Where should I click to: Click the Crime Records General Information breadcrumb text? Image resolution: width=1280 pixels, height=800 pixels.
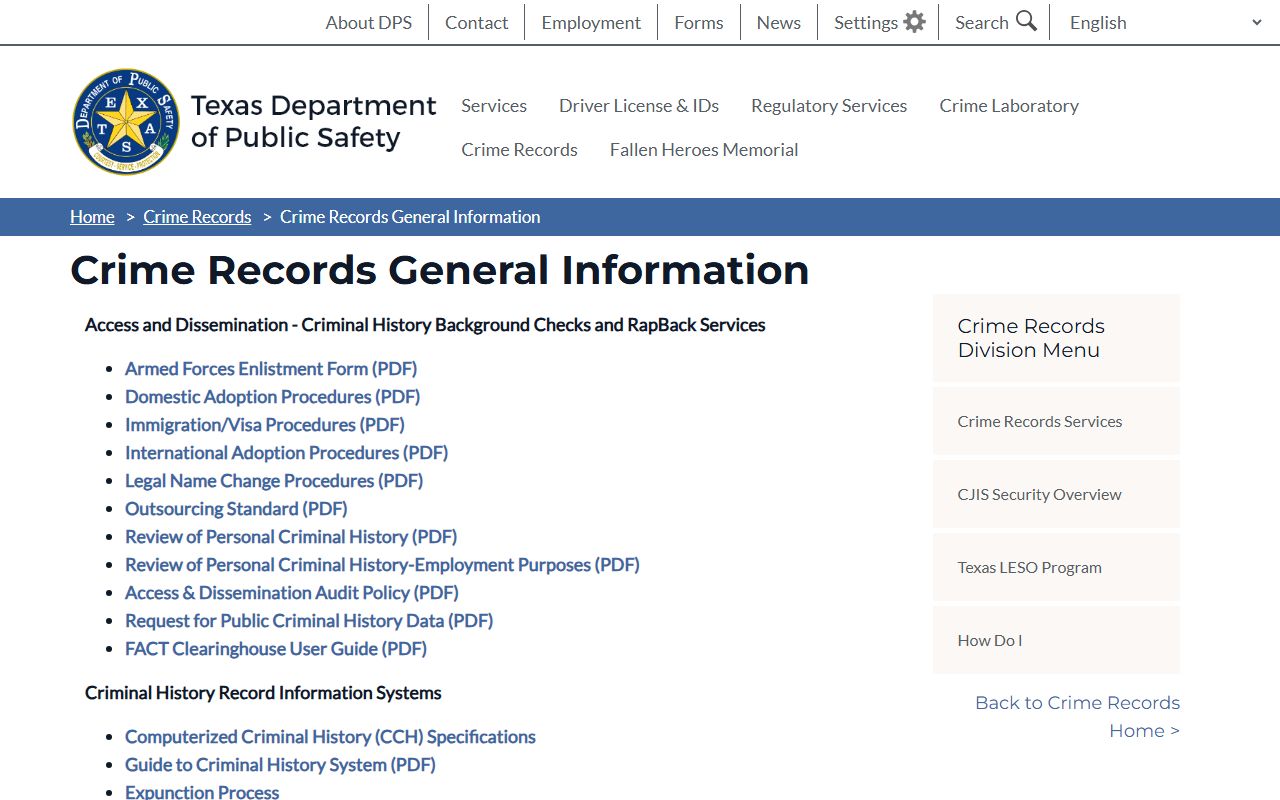click(x=410, y=217)
